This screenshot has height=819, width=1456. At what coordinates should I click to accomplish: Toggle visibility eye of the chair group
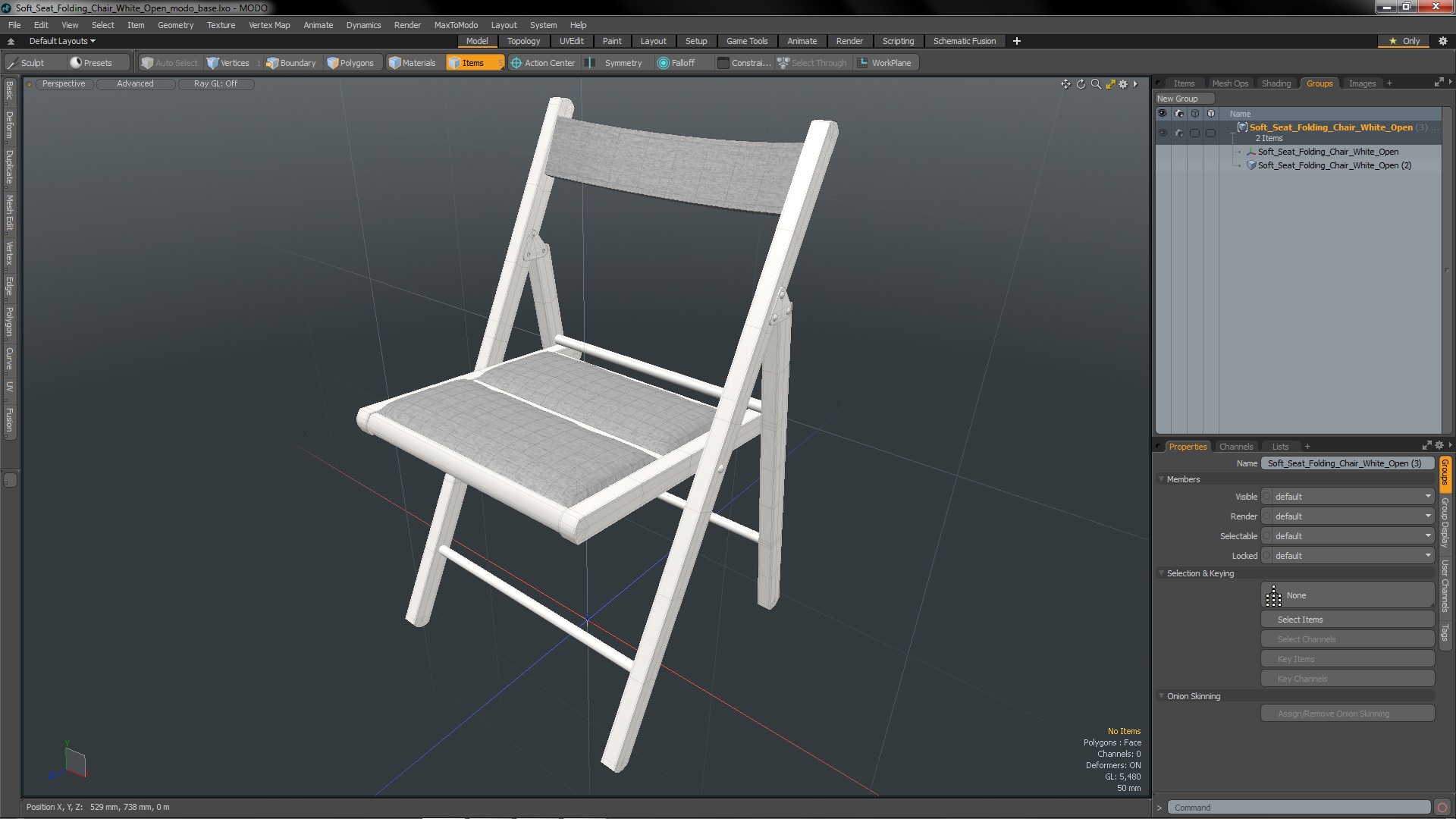click(1163, 133)
